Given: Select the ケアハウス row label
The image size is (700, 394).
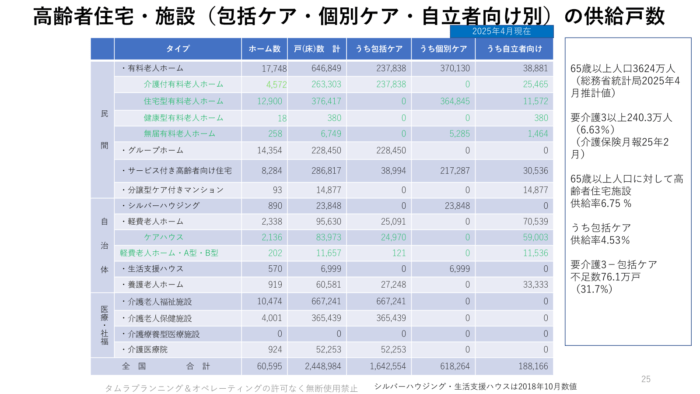Looking at the screenshot, I should coord(163,237).
